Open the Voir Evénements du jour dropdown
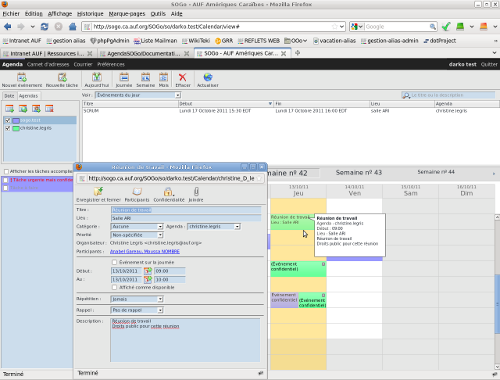The image size is (500, 380). pyautogui.click(x=138, y=95)
